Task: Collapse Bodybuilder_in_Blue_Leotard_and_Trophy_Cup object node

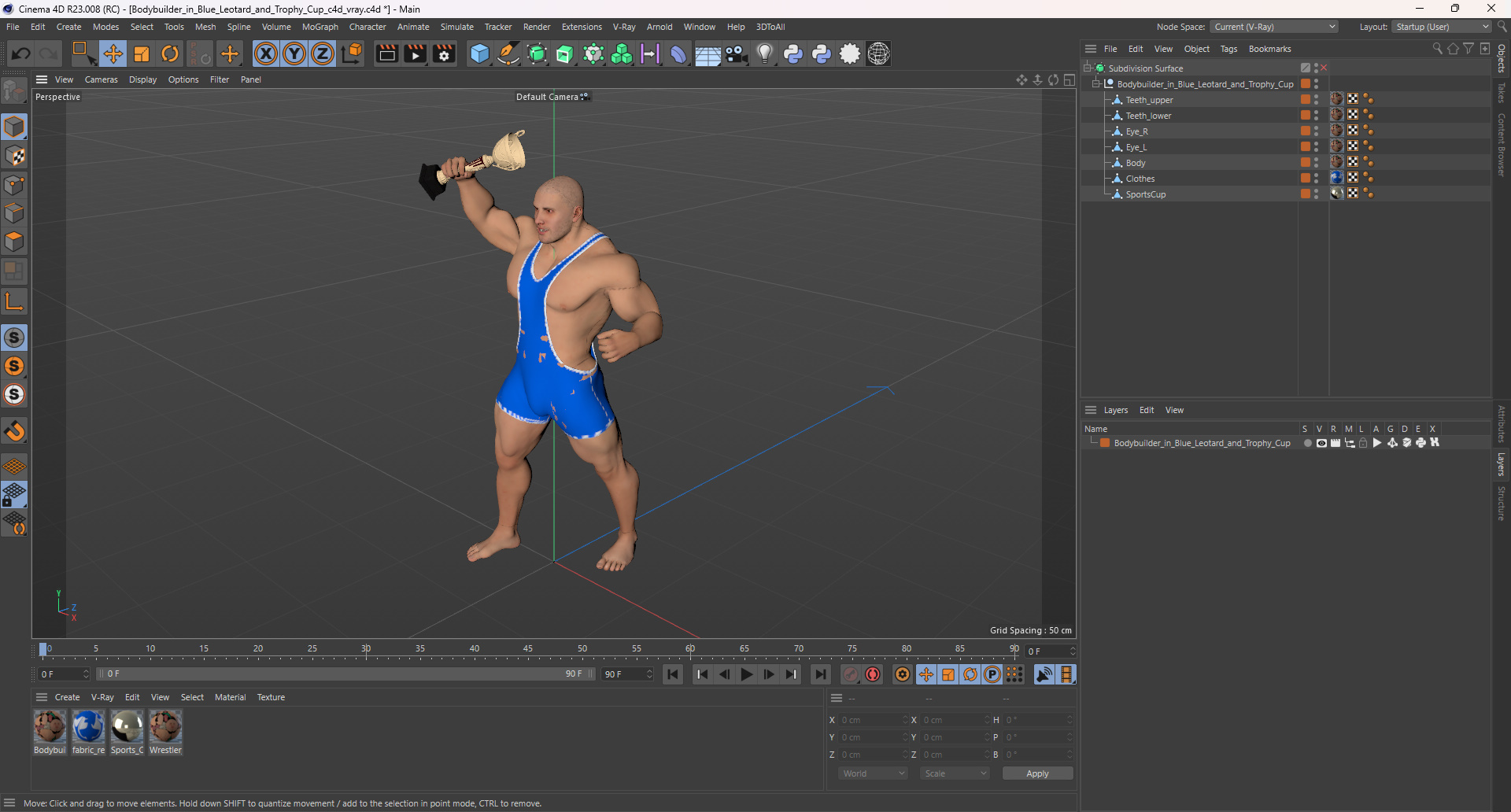Action: [1096, 84]
